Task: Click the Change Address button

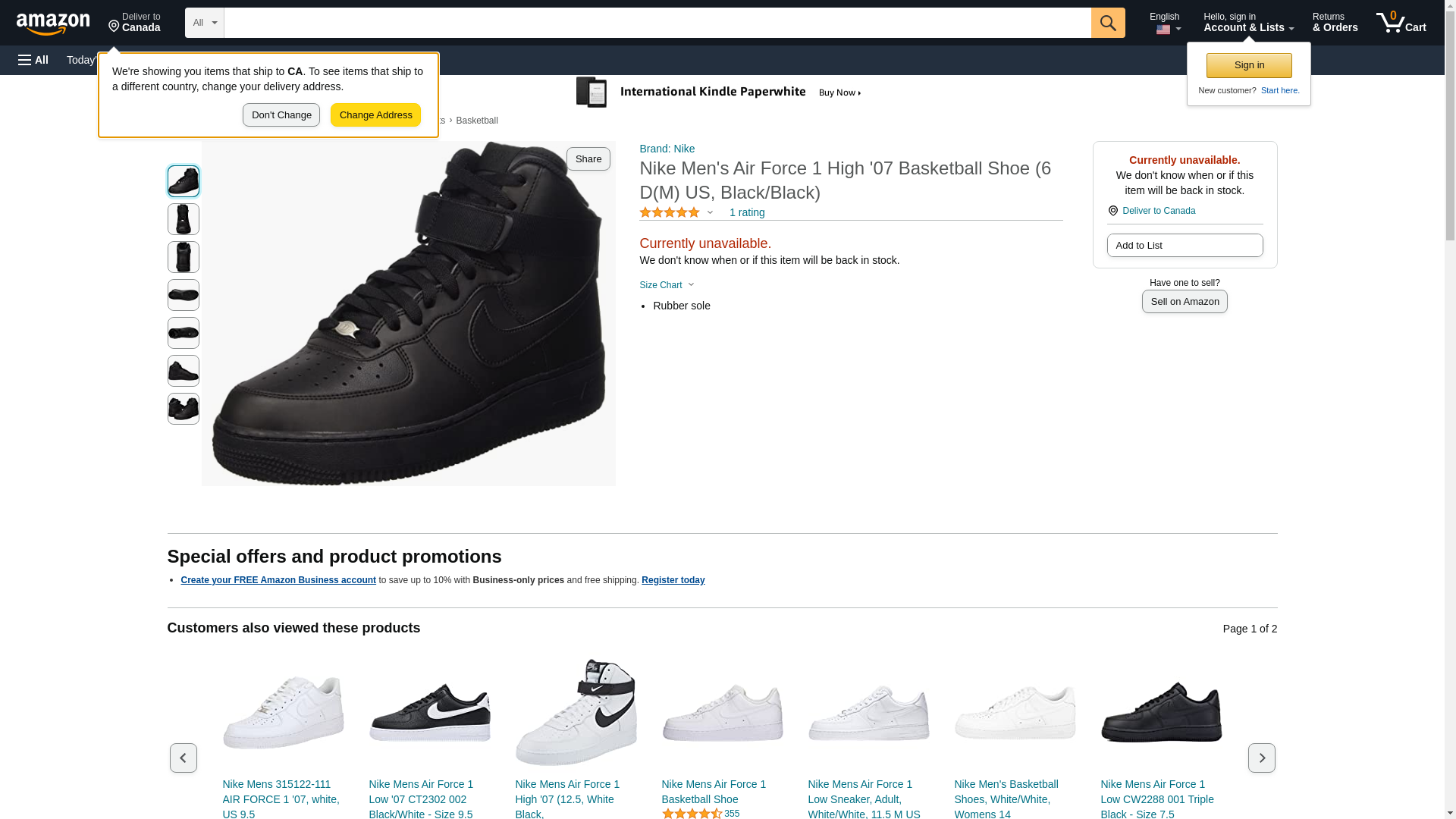Action: click(x=375, y=115)
